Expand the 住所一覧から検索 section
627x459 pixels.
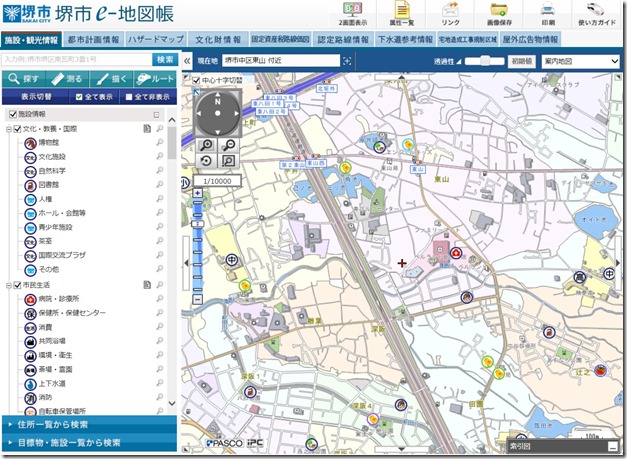[89, 425]
